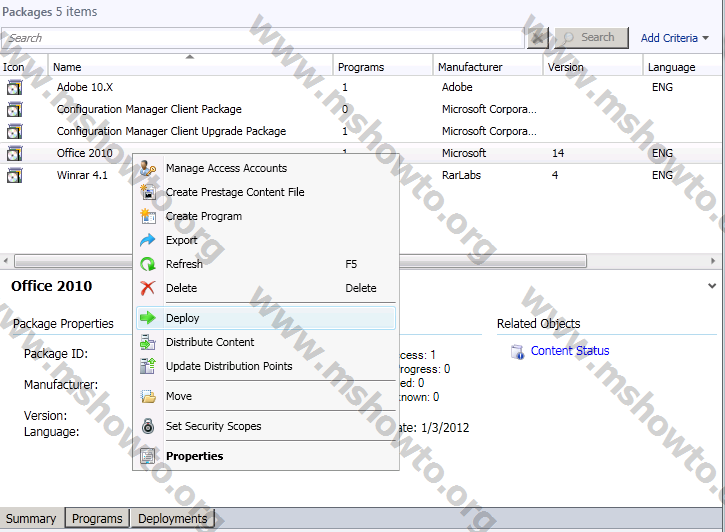Click the Properties icon in context menu
The height and width of the screenshot is (532, 725).
pyautogui.click(x=148, y=456)
